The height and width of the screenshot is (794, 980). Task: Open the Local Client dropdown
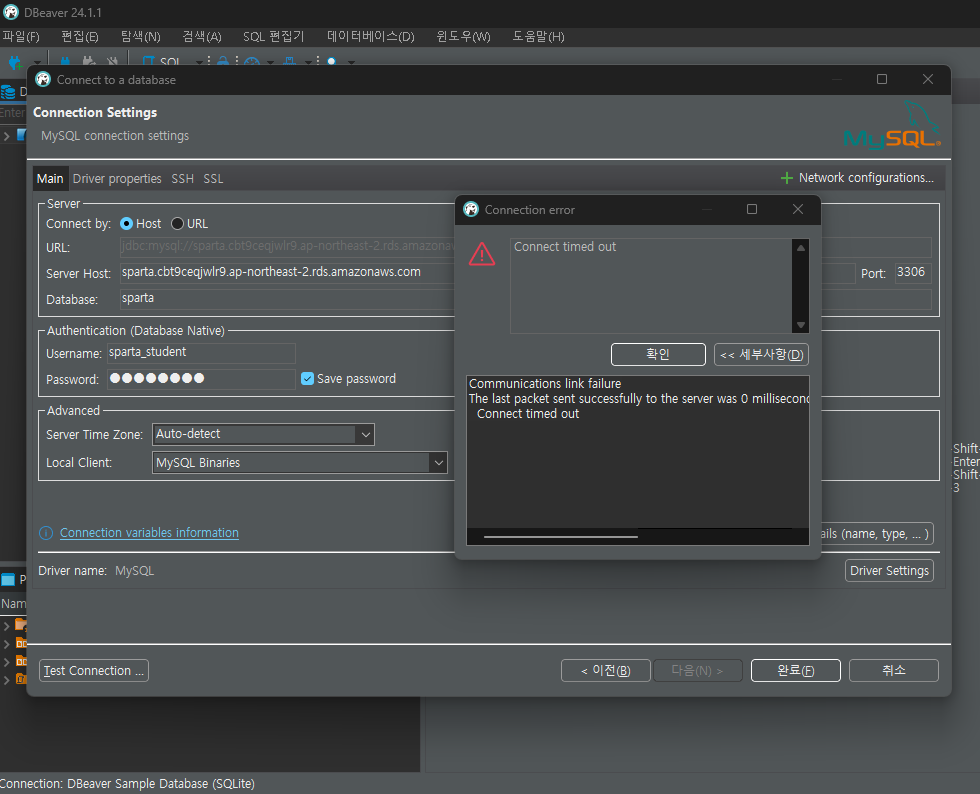[x=439, y=463]
